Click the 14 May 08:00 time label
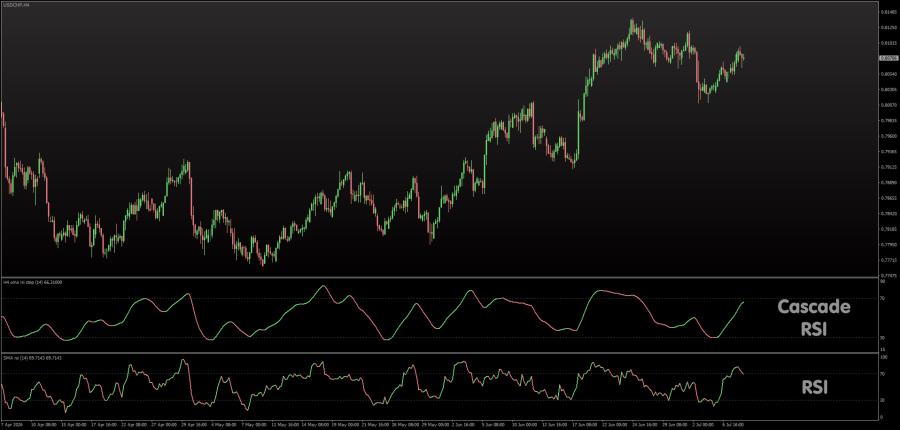900x430 pixels. pos(315,425)
